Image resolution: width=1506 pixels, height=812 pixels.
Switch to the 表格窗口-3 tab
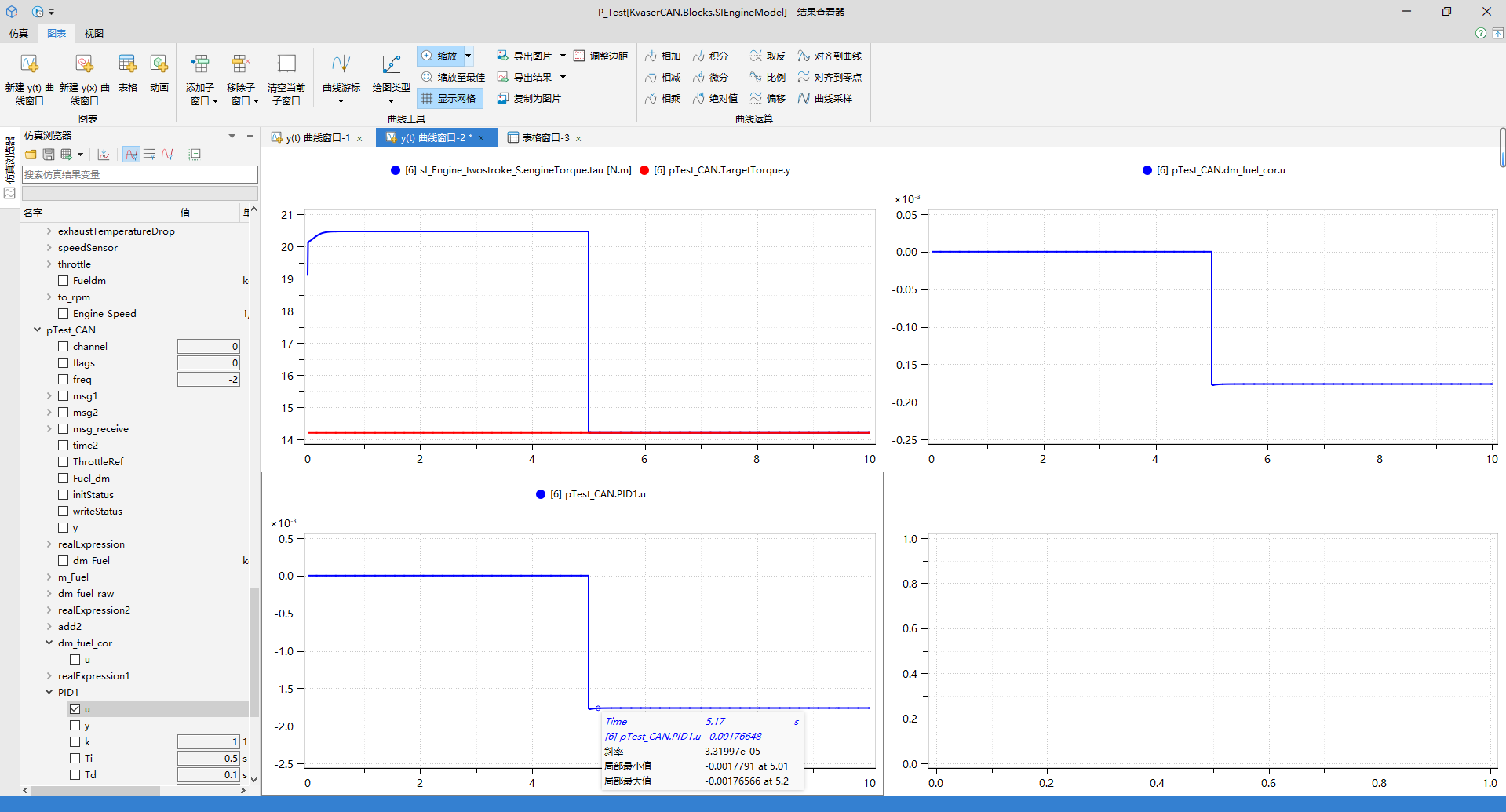[x=545, y=137]
